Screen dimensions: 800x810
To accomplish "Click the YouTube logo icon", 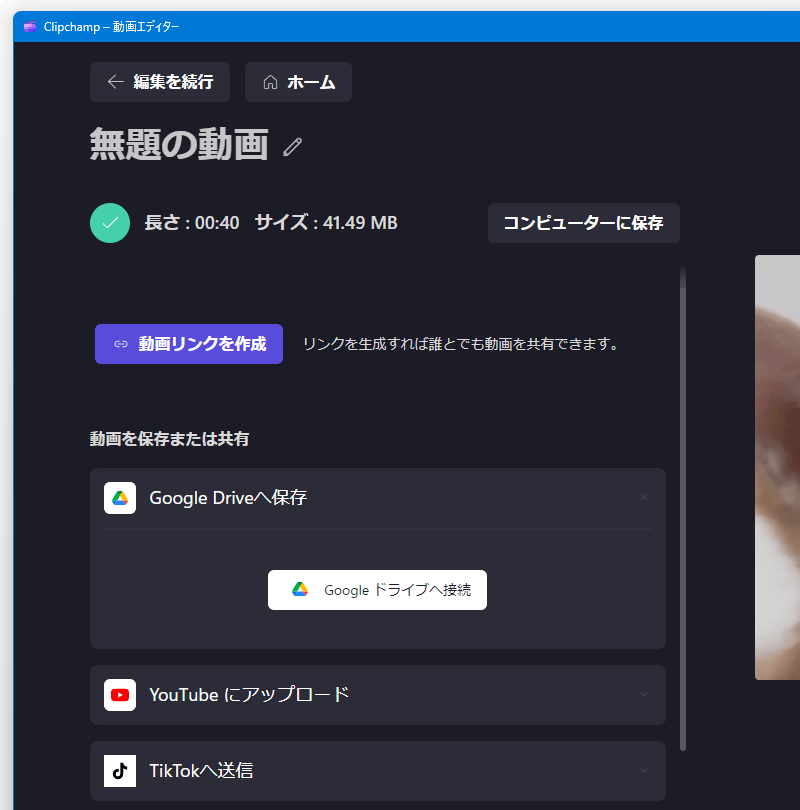I will [120, 695].
